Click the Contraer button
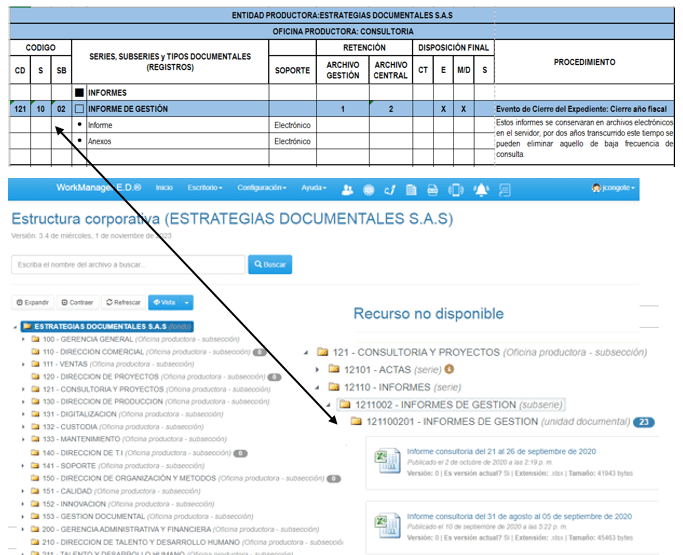 pyautogui.click(x=78, y=302)
